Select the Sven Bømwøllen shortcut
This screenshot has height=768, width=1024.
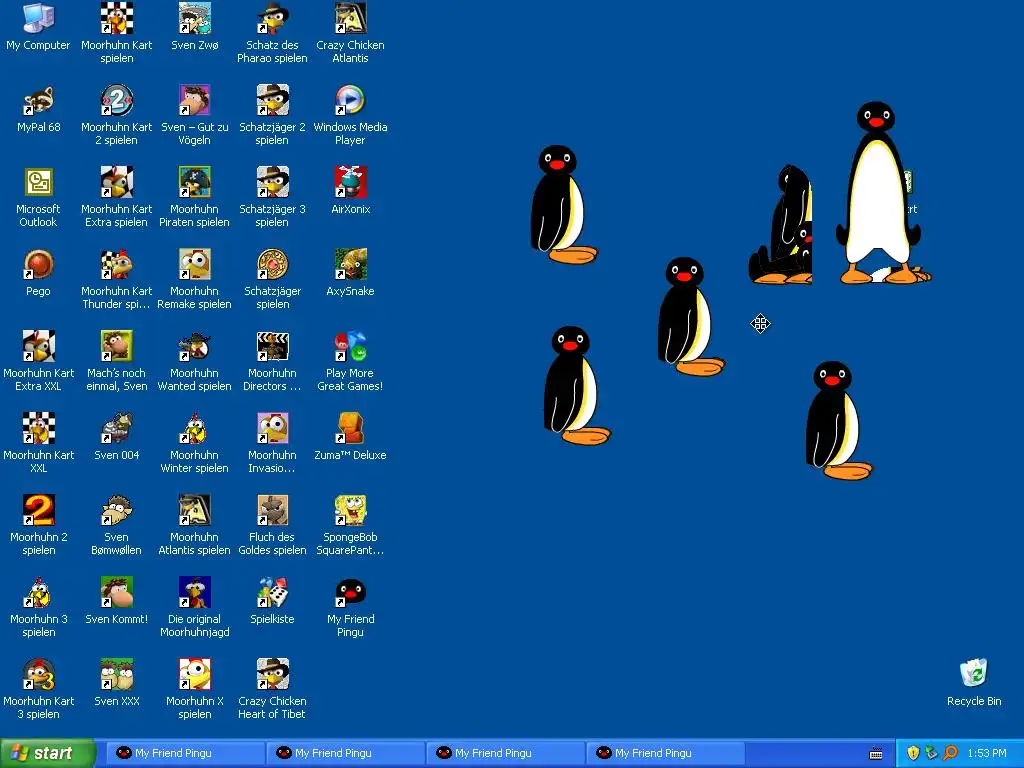point(116,510)
